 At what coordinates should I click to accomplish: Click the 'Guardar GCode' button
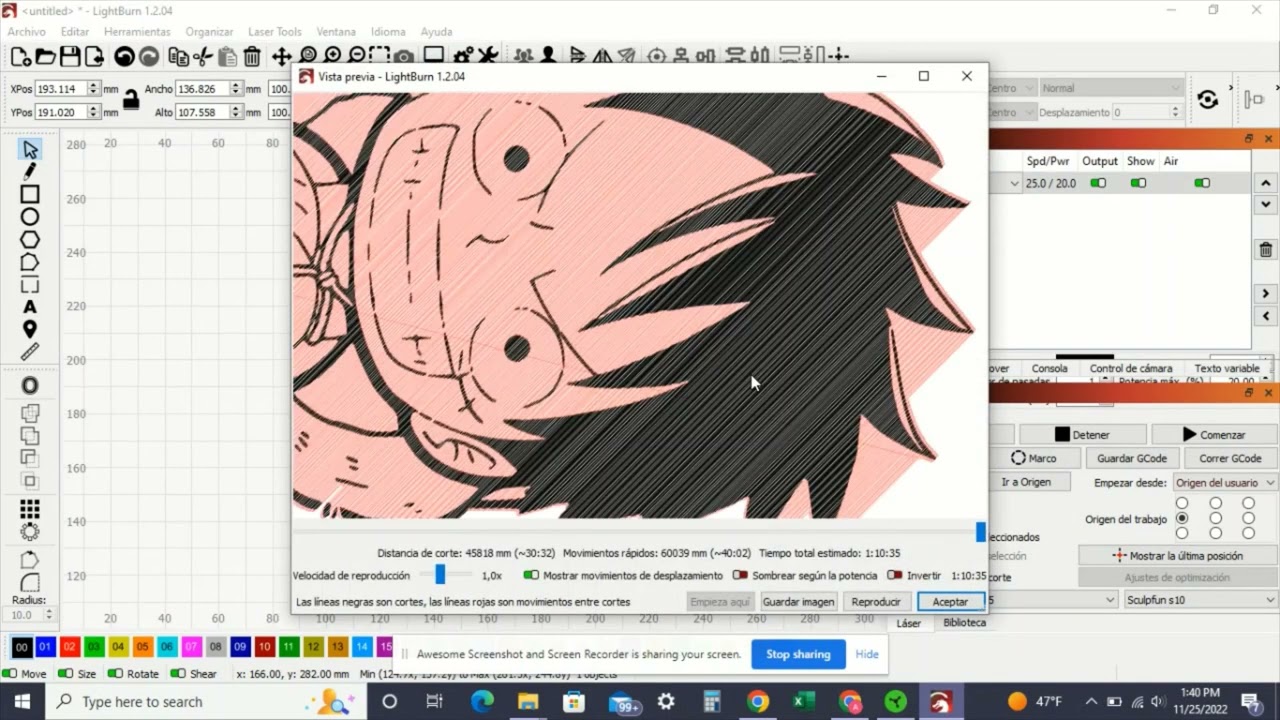tap(1132, 458)
